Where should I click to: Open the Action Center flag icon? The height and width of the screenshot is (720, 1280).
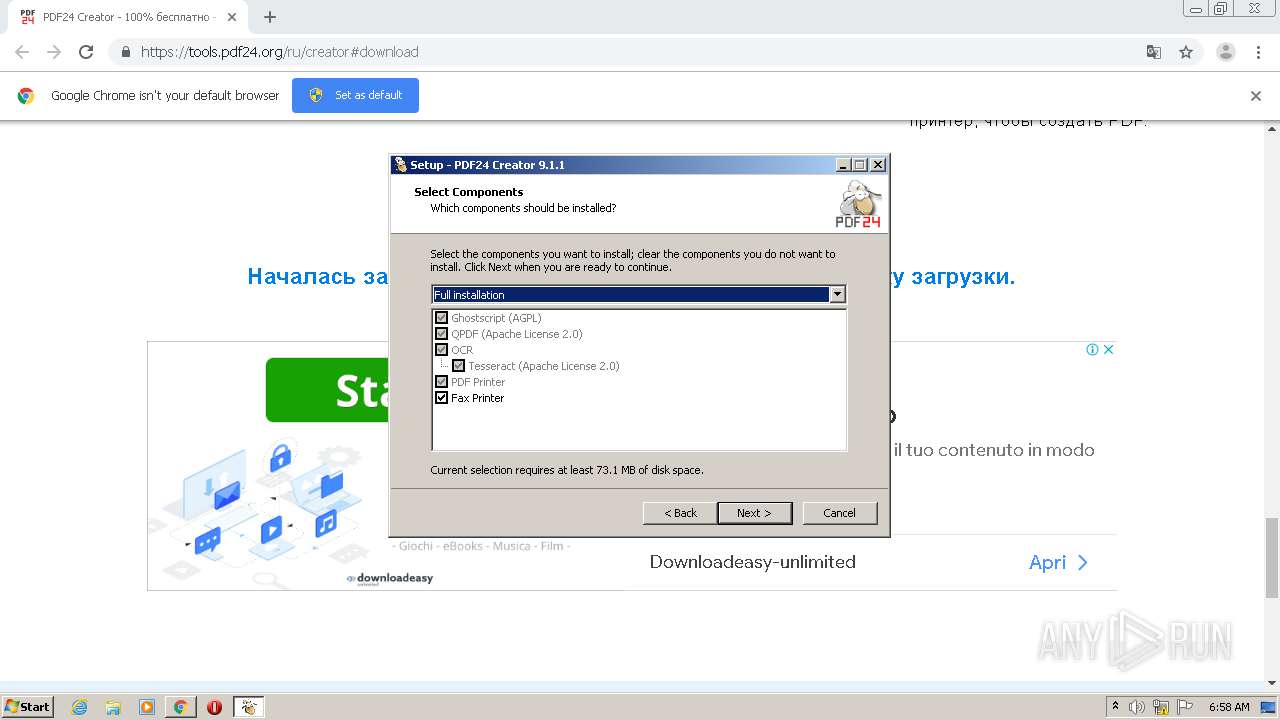tap(1185, 707)
